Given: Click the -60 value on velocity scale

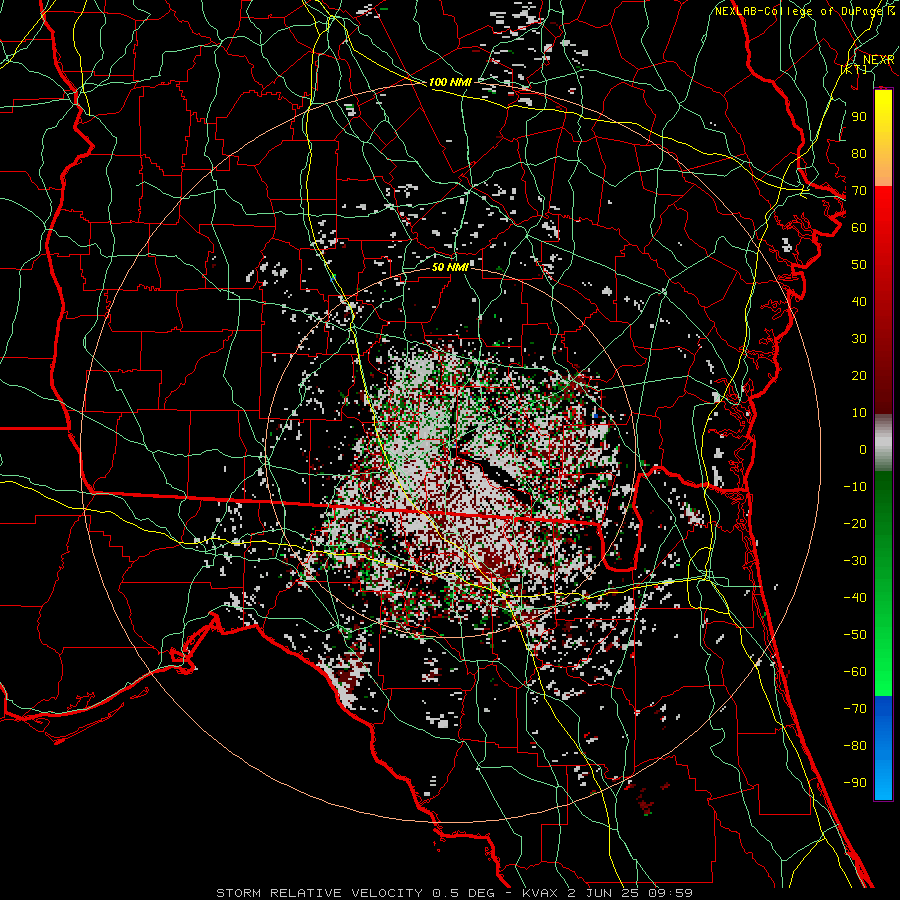Looking at the screenshot, I should click(855, 672).
